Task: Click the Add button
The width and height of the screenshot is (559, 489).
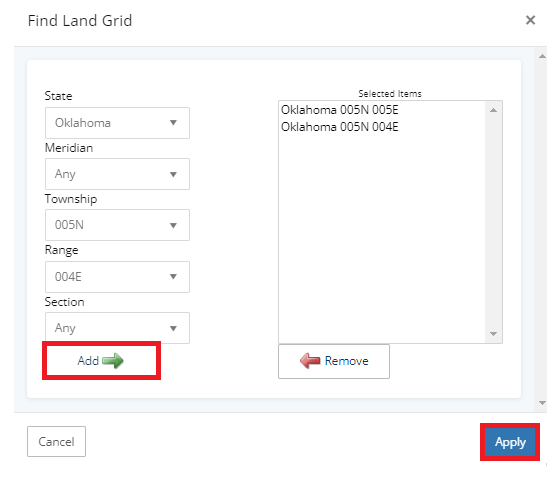Action: pyautogui.click(x=101, y=361)
